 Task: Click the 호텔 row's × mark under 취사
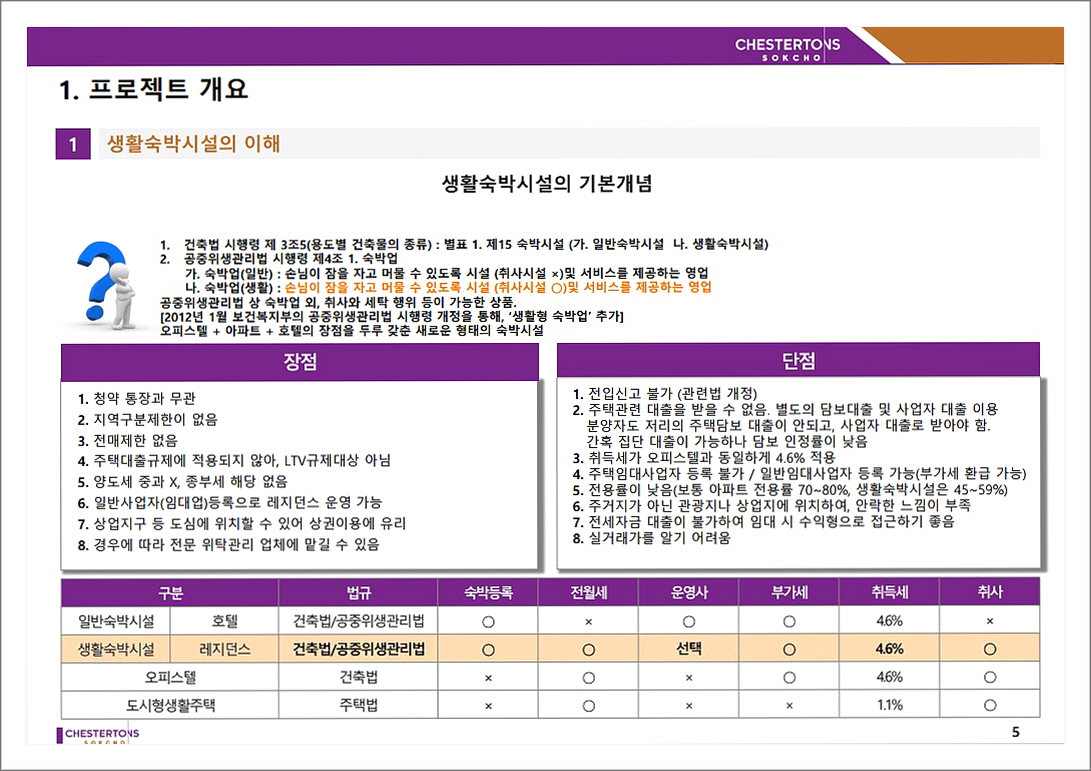pos(989,621)
